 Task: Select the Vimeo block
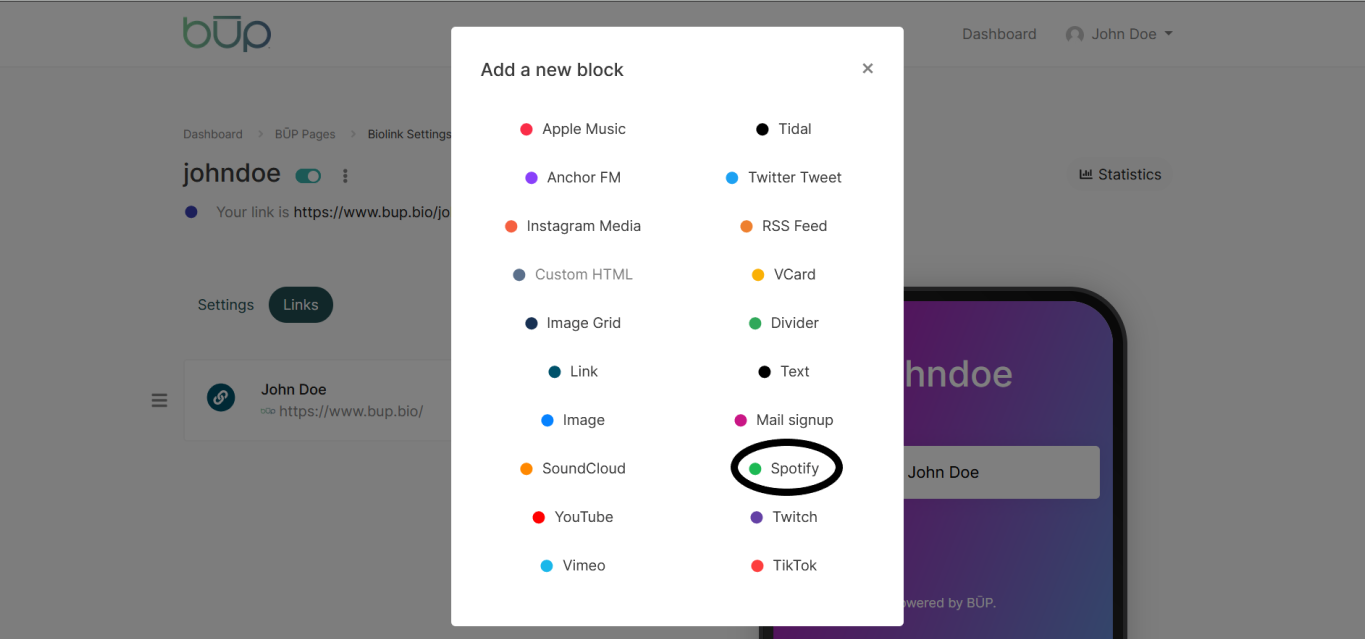click(573, 565)
